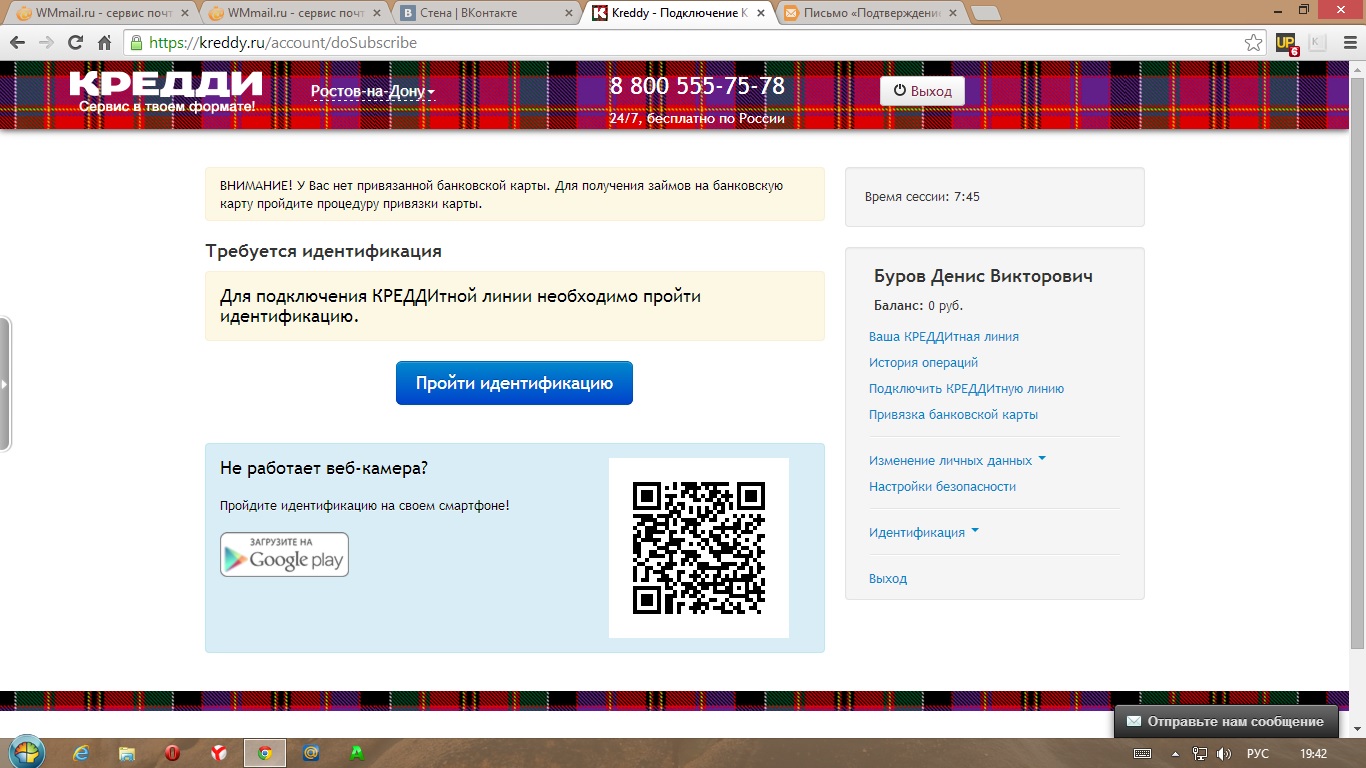Launch Opera browser from the taskbar
This screenshot has height=768, width=1366.
click(173, 753)
